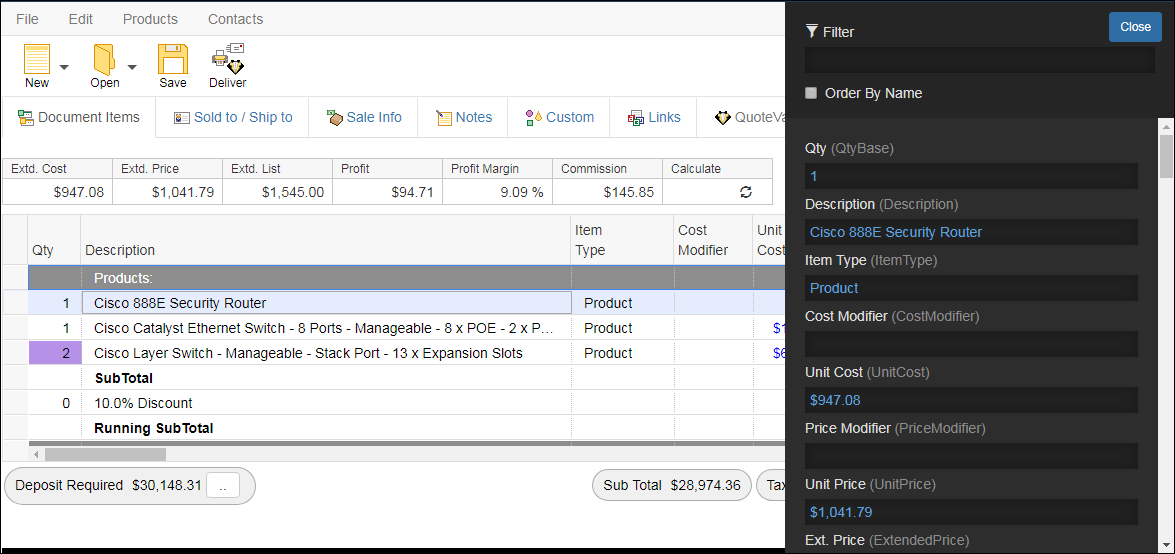Switch to Links tab
1175x554 pixels.
tap(653, 118)
